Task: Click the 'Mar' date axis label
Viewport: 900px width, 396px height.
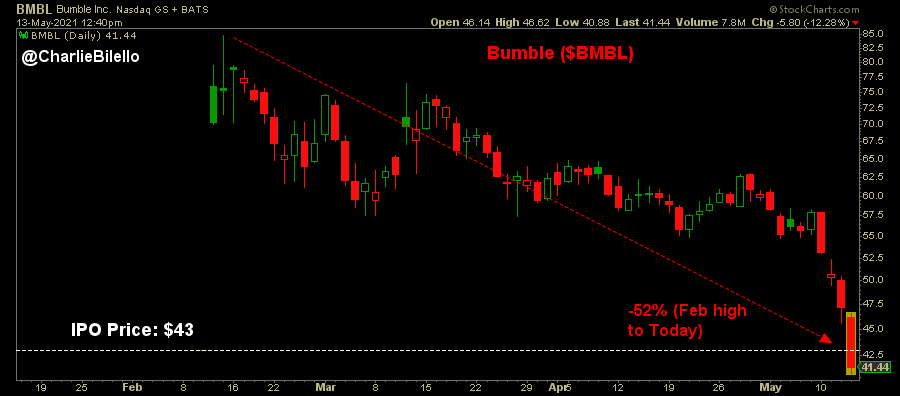Action: [x=324, y=387]
